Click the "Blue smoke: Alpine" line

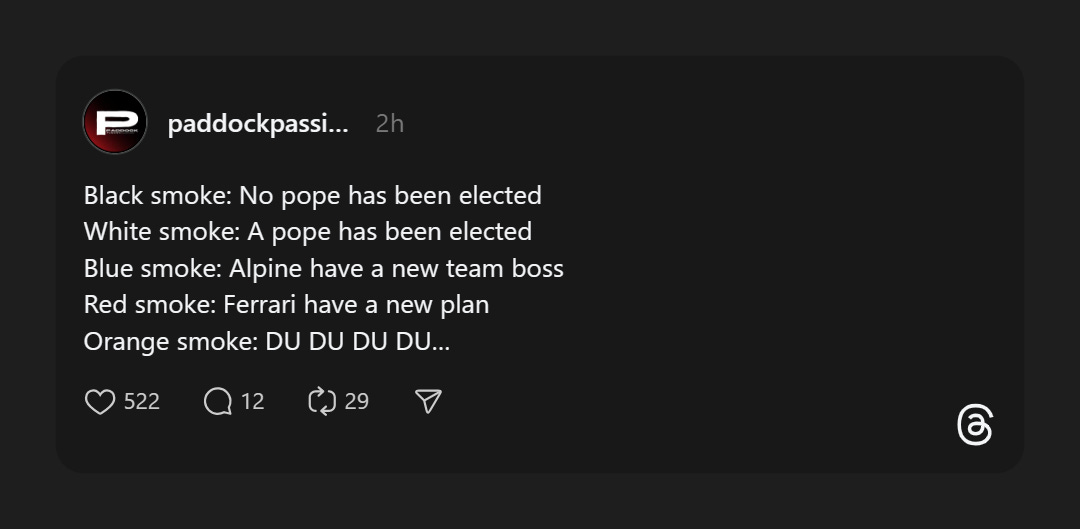pyautogui.click(x=324, y=268)
